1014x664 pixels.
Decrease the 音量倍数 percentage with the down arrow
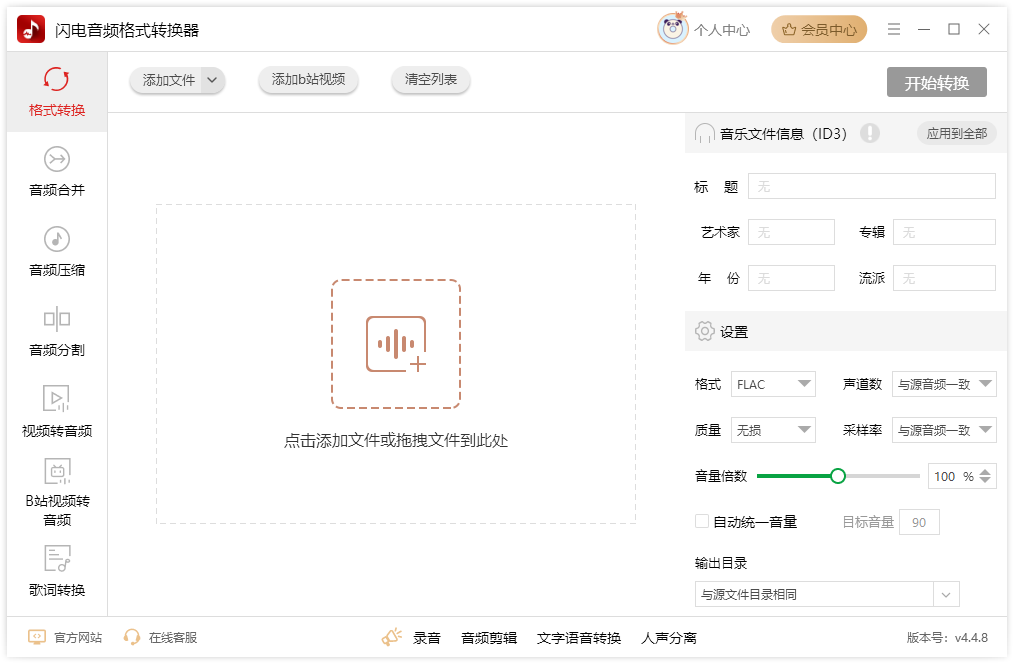point(985,480)
